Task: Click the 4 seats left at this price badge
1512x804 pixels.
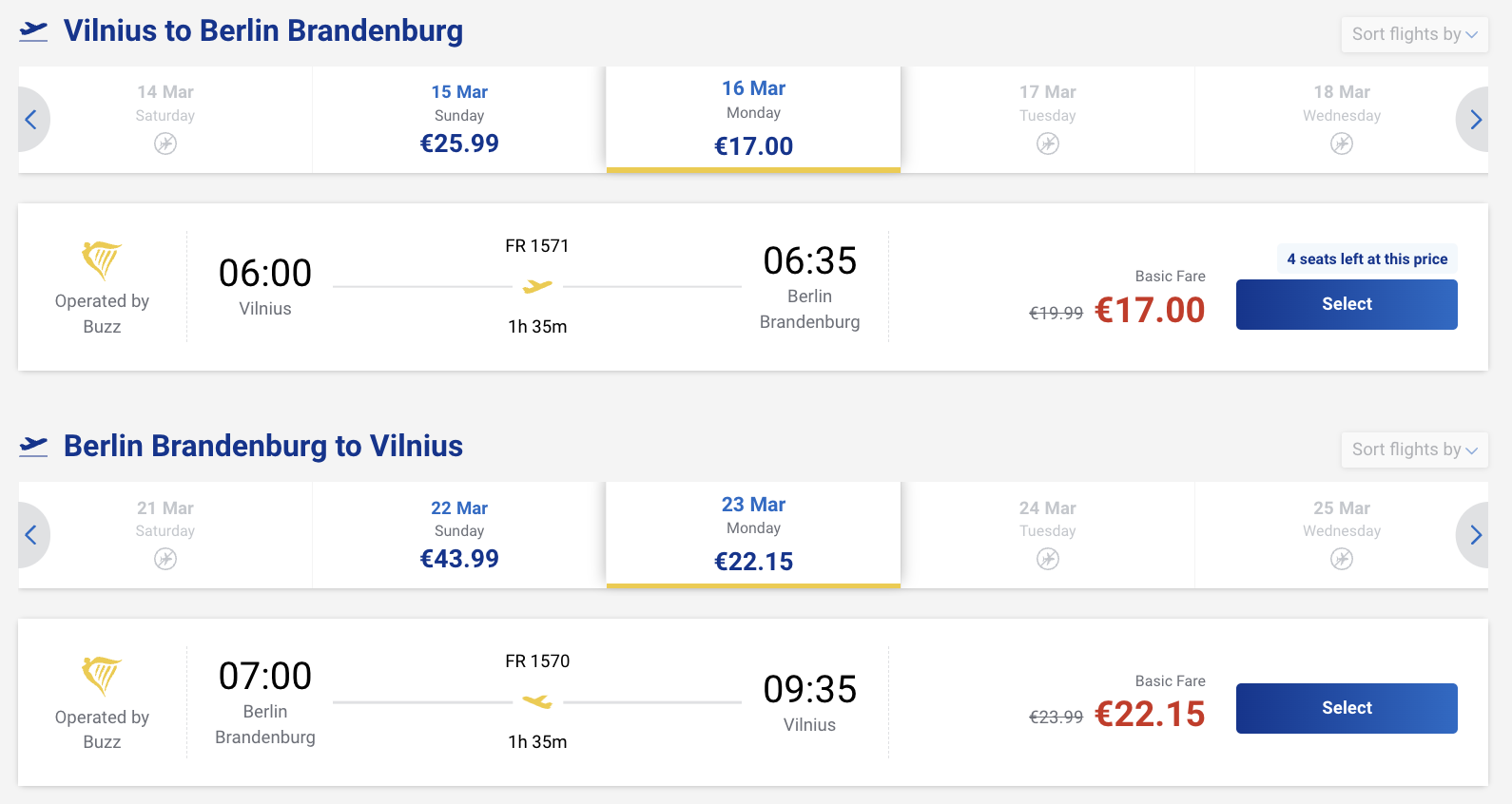Action: tap(1366, 259)
